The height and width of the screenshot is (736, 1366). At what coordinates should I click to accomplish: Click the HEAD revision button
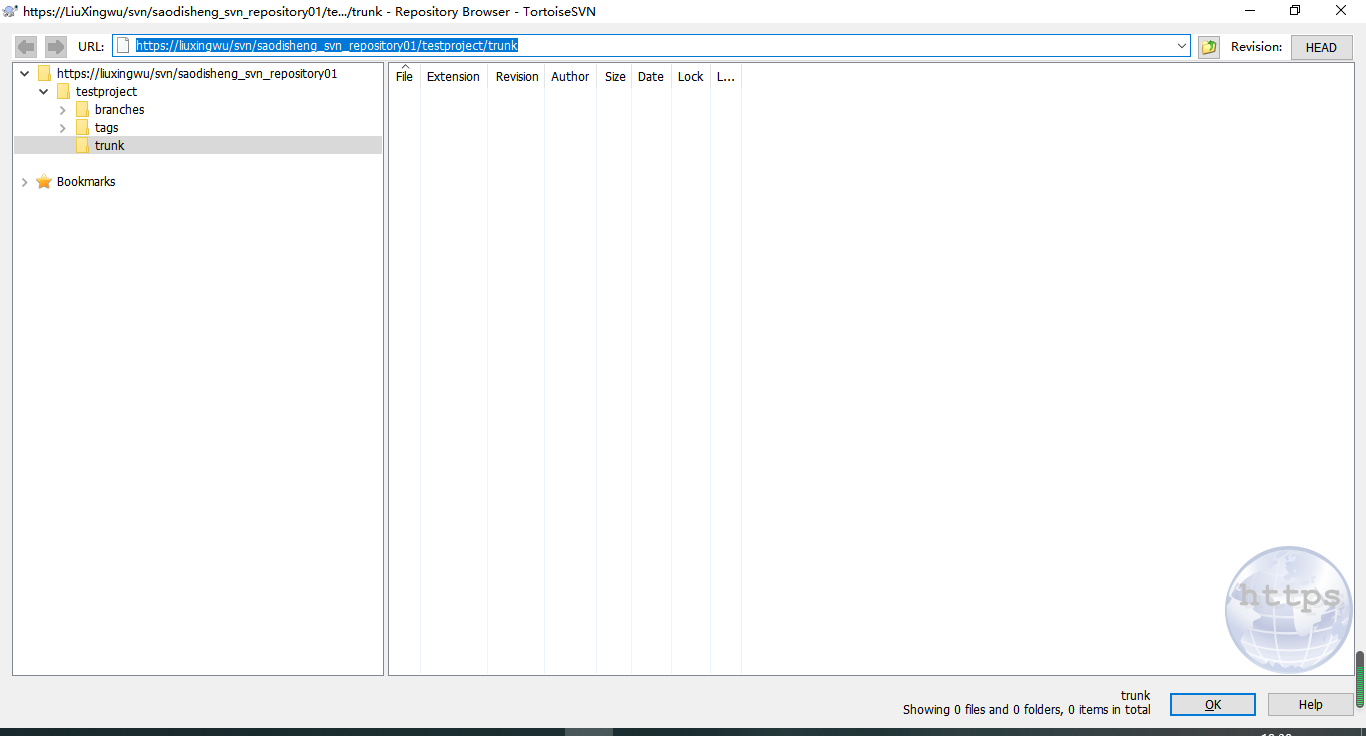click(1321, 47)
